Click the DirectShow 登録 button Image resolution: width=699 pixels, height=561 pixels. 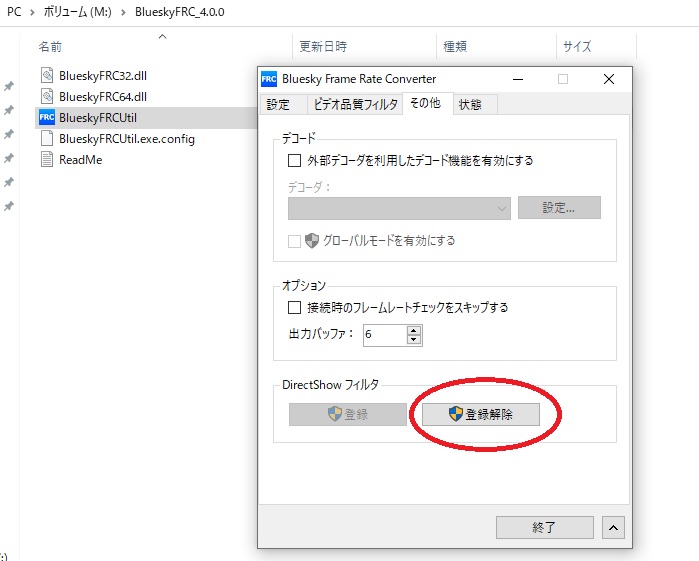(x=348, y=414)
